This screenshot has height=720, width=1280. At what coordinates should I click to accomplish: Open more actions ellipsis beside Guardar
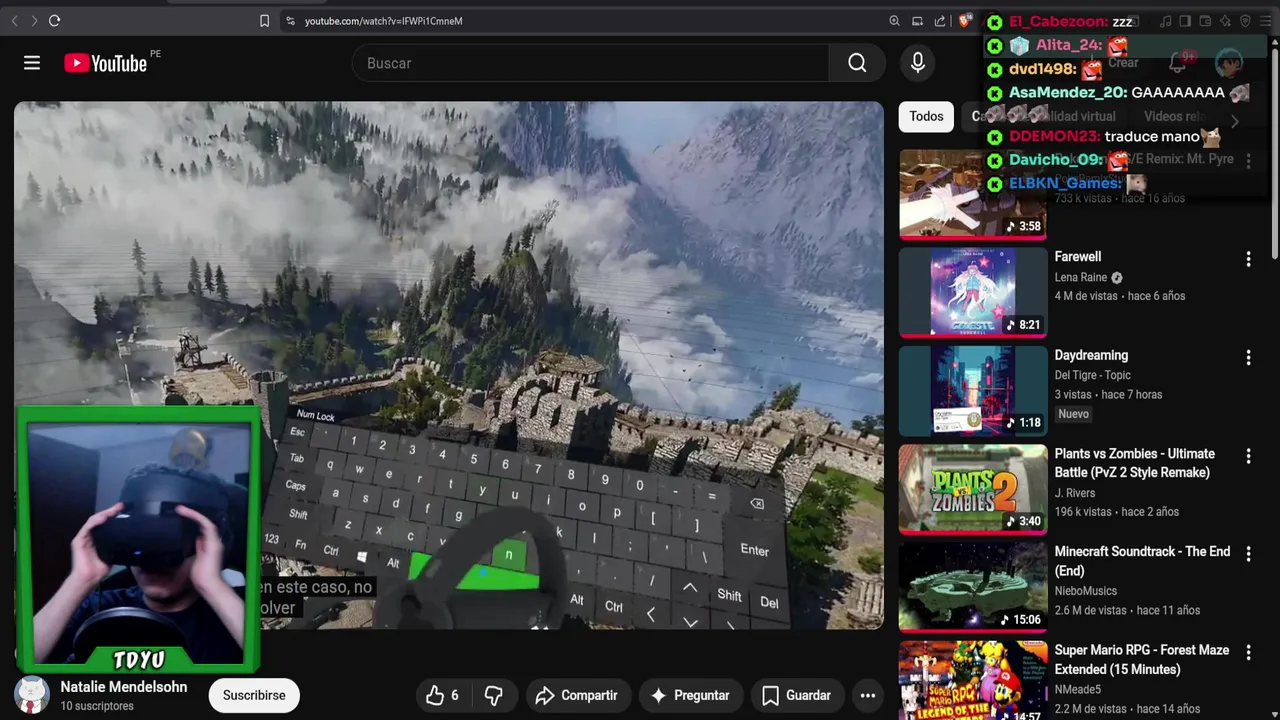pyautogui.click(x=868, y=695)
